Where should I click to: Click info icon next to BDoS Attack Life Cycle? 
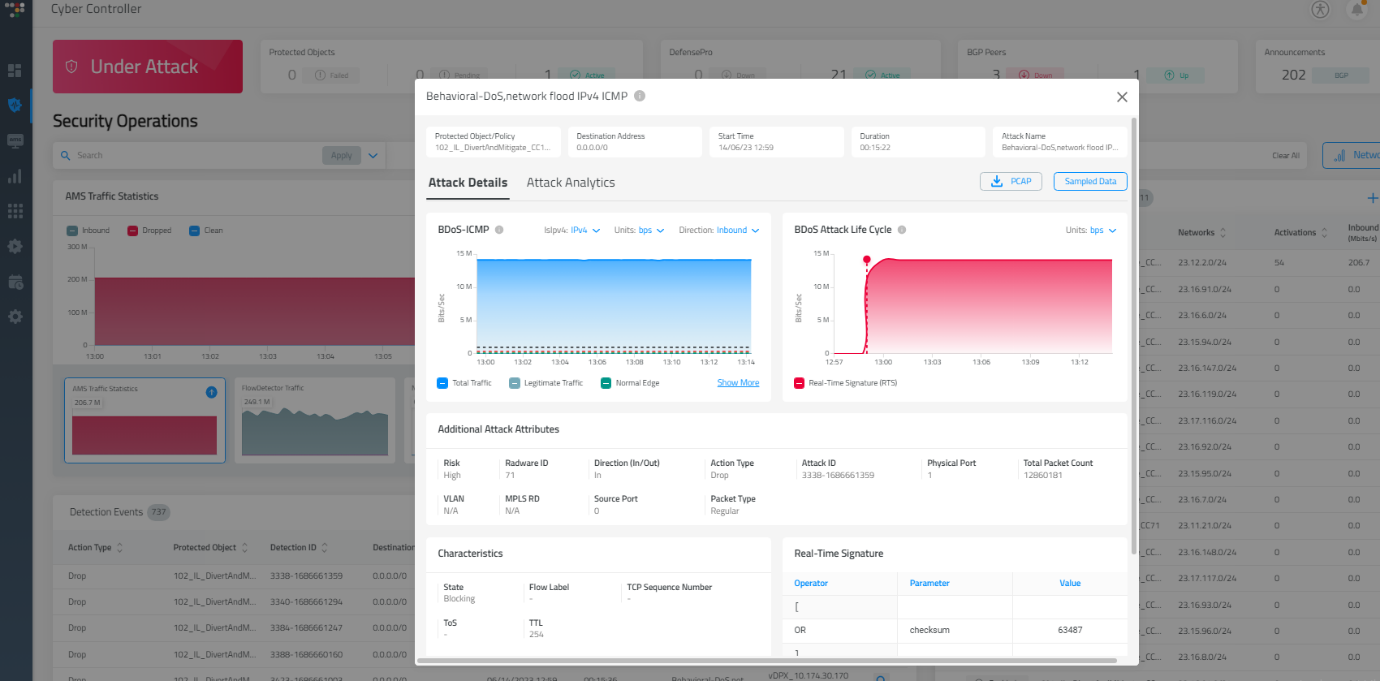[901, 230]
